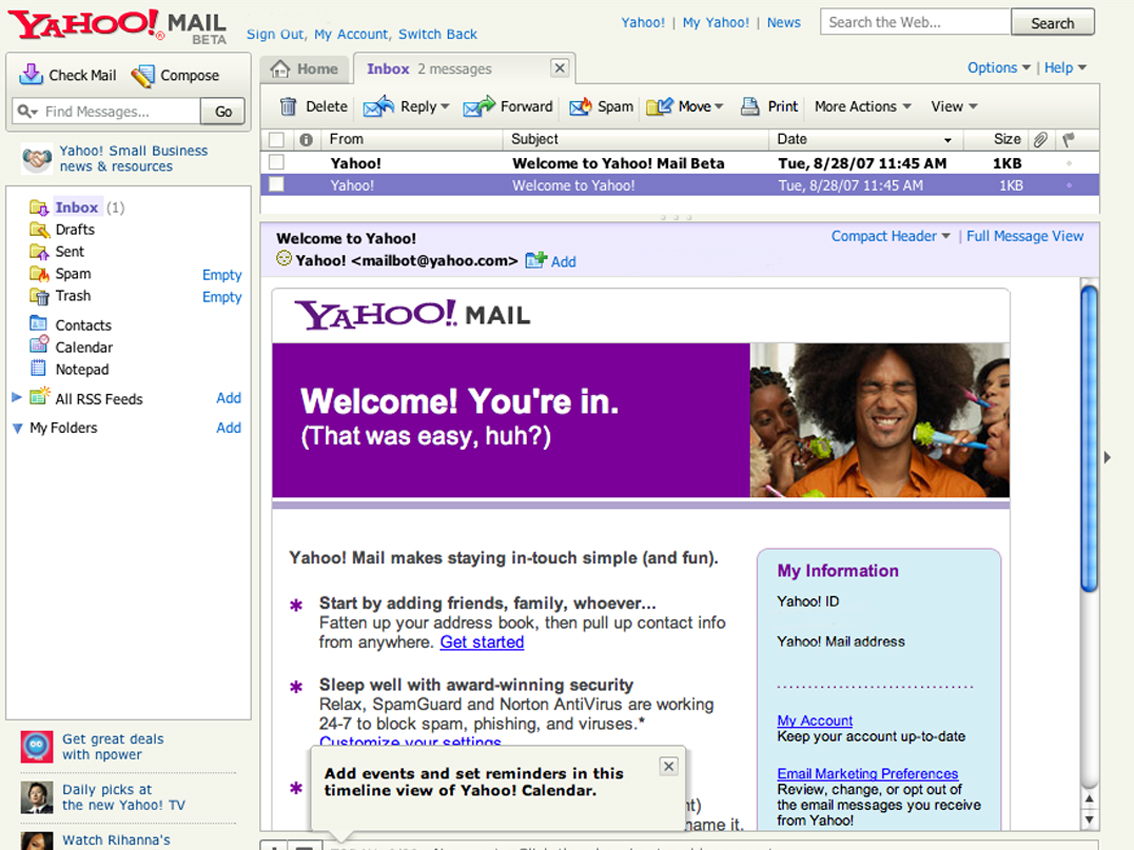
Task: Click the Search the Web input field
Action: 915,22
